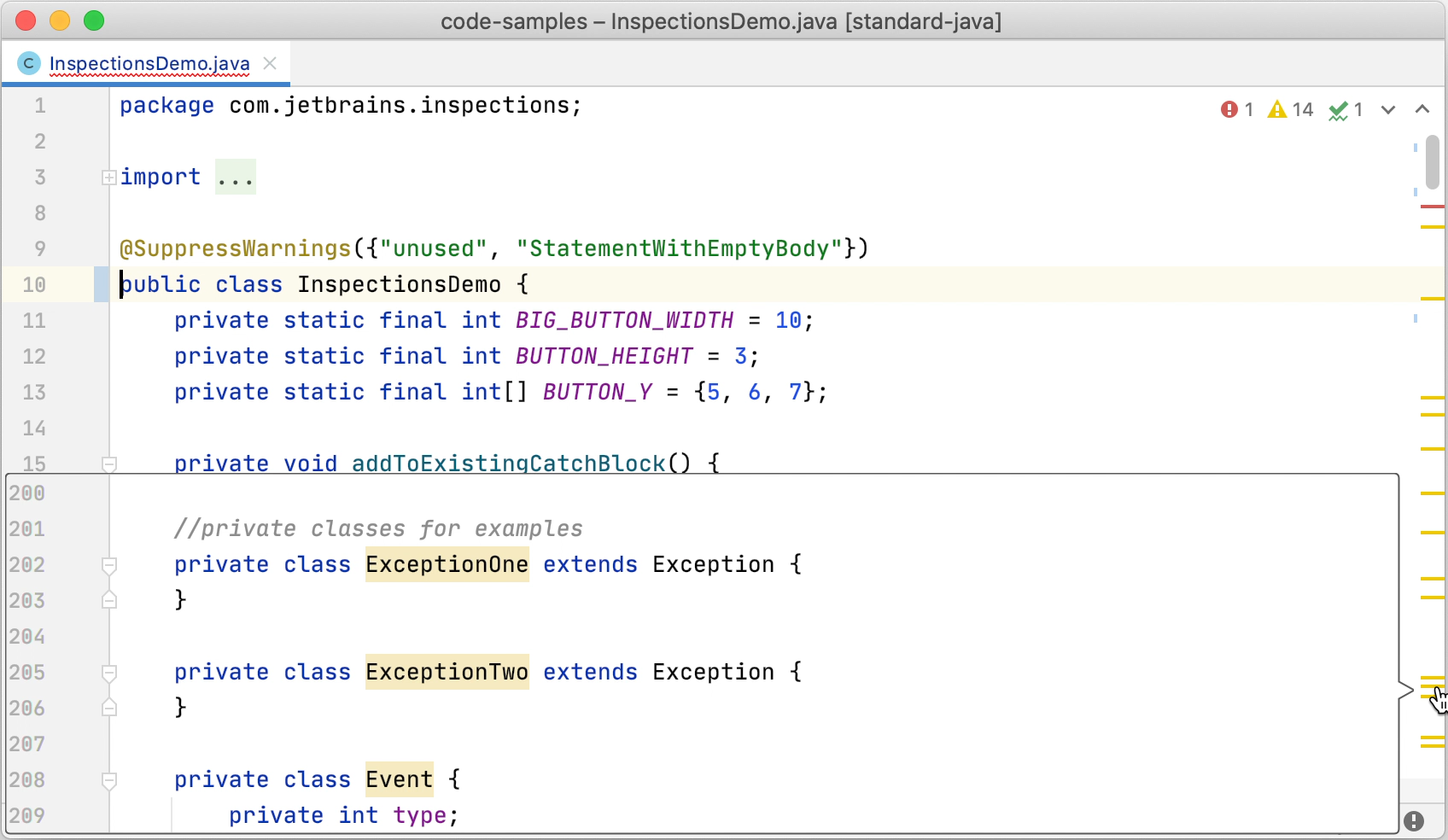
Task: Click the yellow warning count indicator
Action: pos(1289,109)
